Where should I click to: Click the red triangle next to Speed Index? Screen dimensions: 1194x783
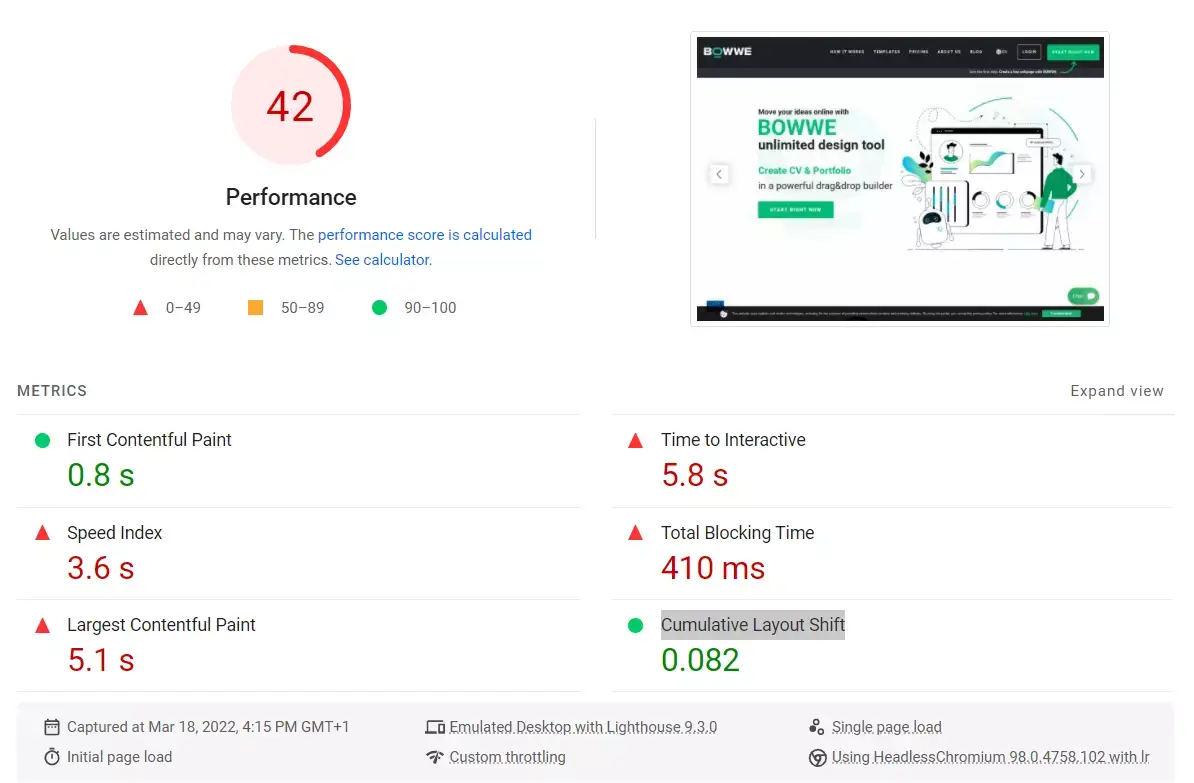coord(43,533)
